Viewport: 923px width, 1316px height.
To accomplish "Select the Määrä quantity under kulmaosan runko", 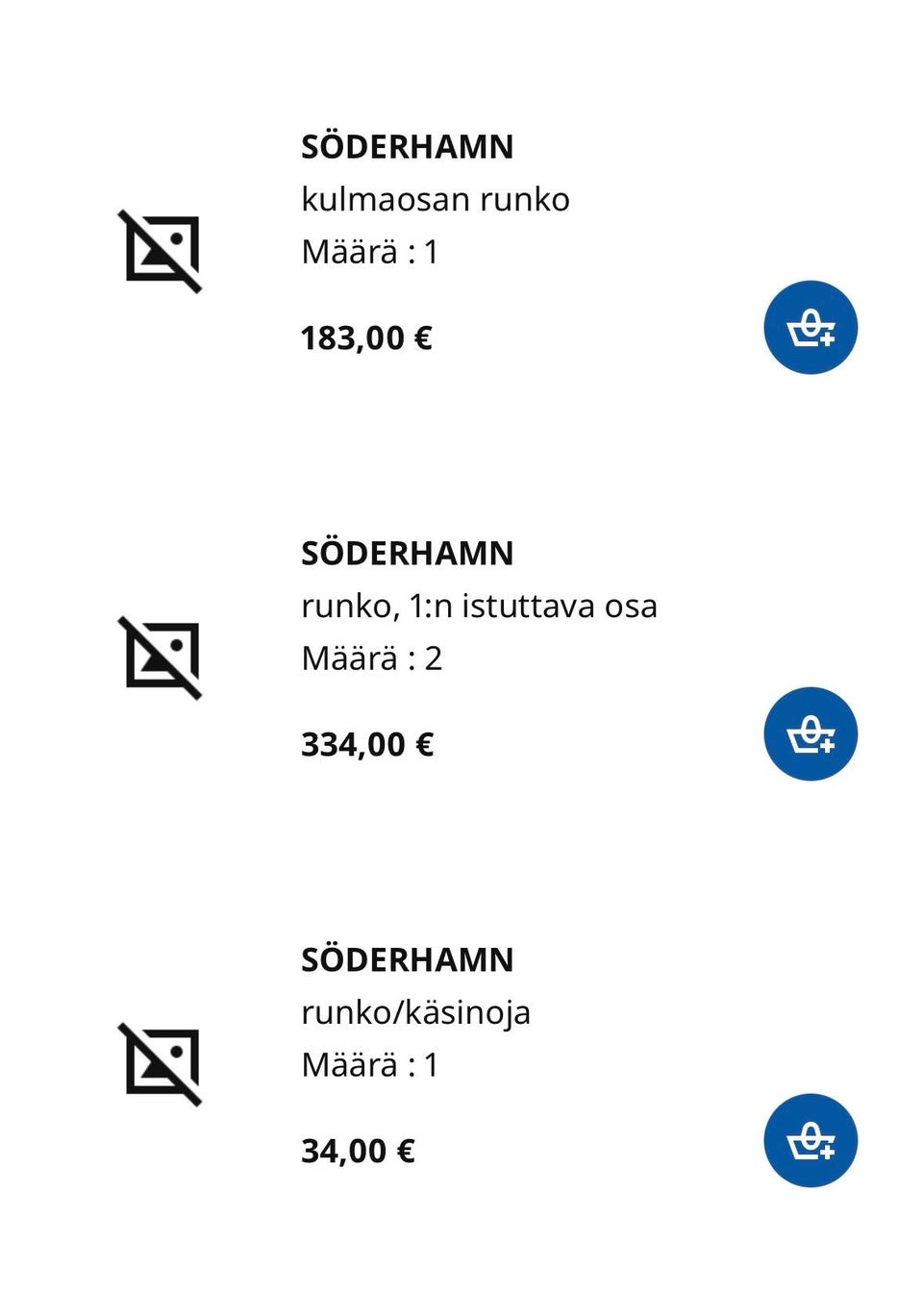I will pyautogui.click(x=369, y=252).
